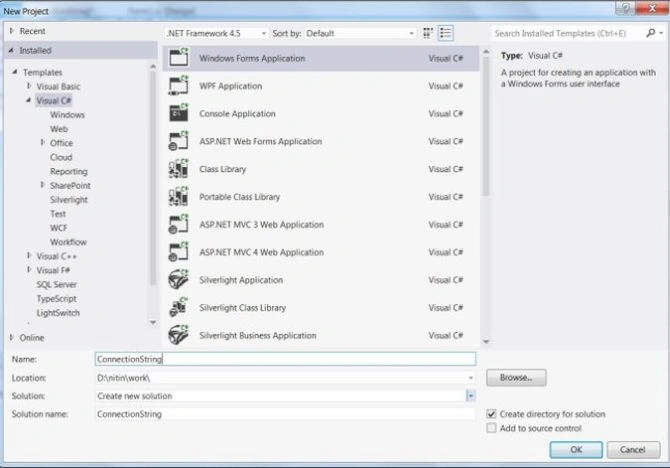Click template list scrollbar down arrow

[x=486, y=341]
